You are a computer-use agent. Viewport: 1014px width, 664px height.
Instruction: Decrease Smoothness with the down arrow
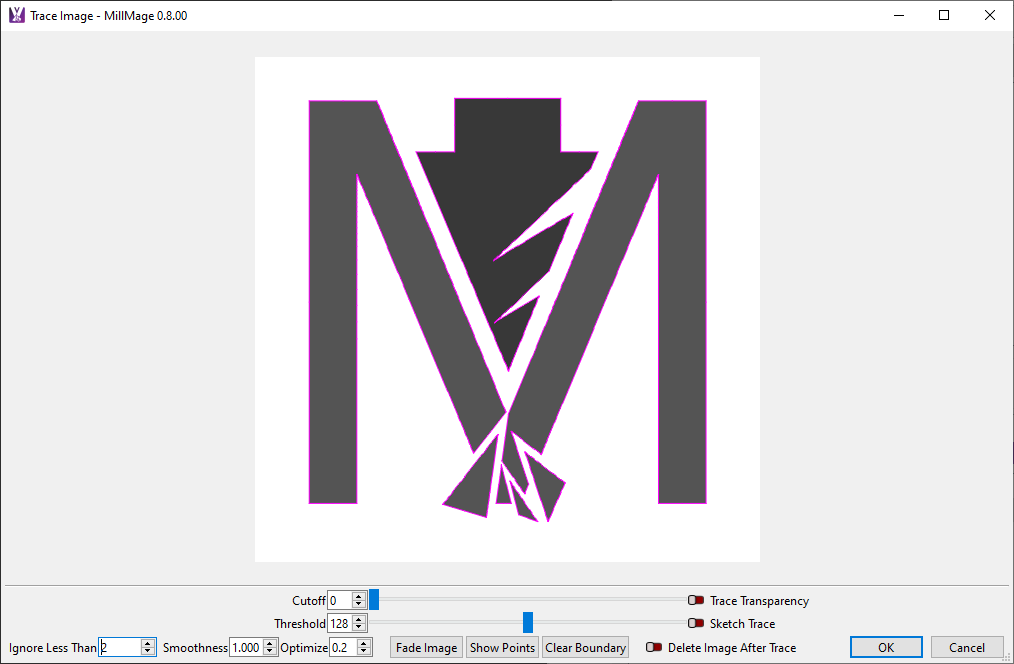coord(269,652)
